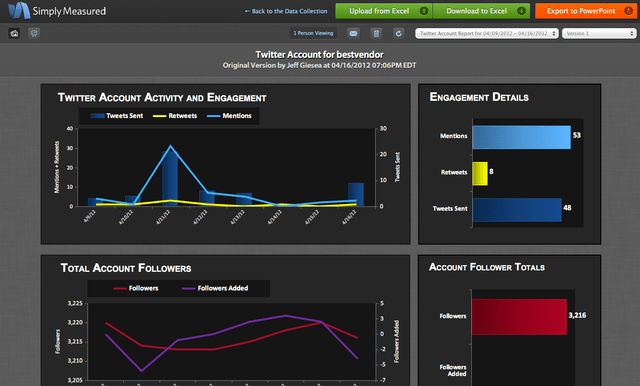Click the 3,225 y-axis value

click(x=75, y=304)
